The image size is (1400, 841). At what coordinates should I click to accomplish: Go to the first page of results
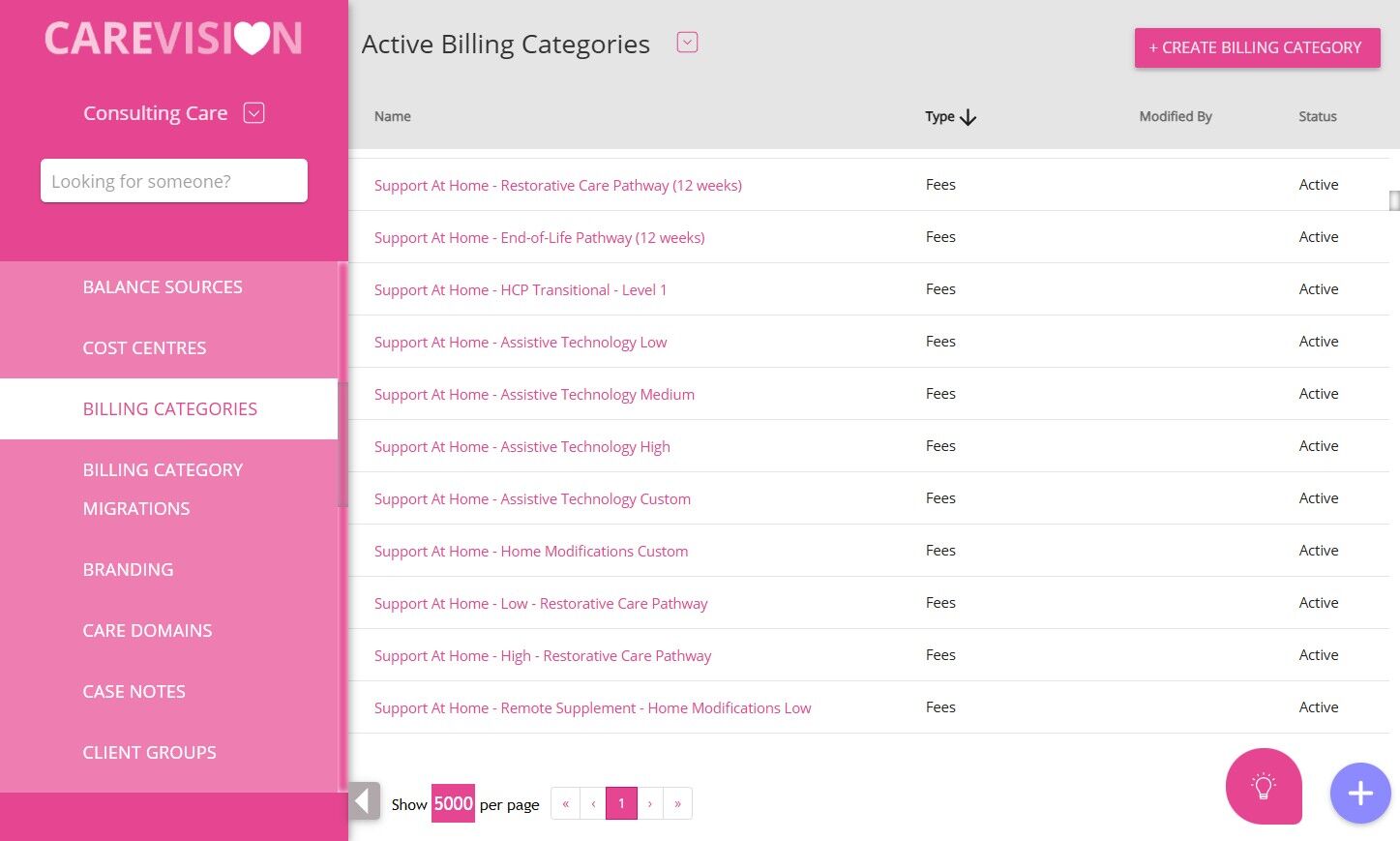[565, 803]
